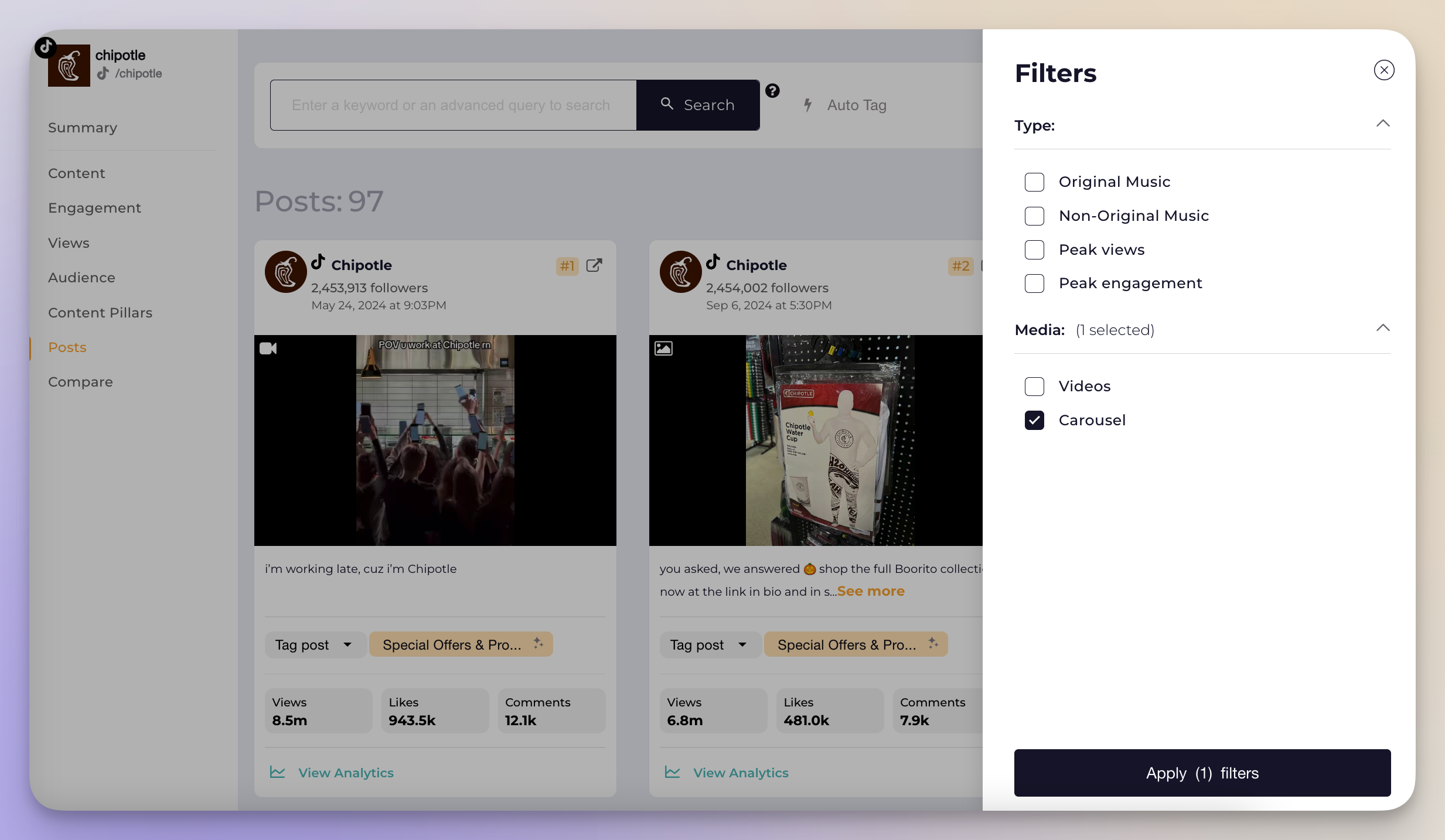Enable the Peak views filter checkbox
Viewport: 1445px width, 840px height.
[1034, 250]
